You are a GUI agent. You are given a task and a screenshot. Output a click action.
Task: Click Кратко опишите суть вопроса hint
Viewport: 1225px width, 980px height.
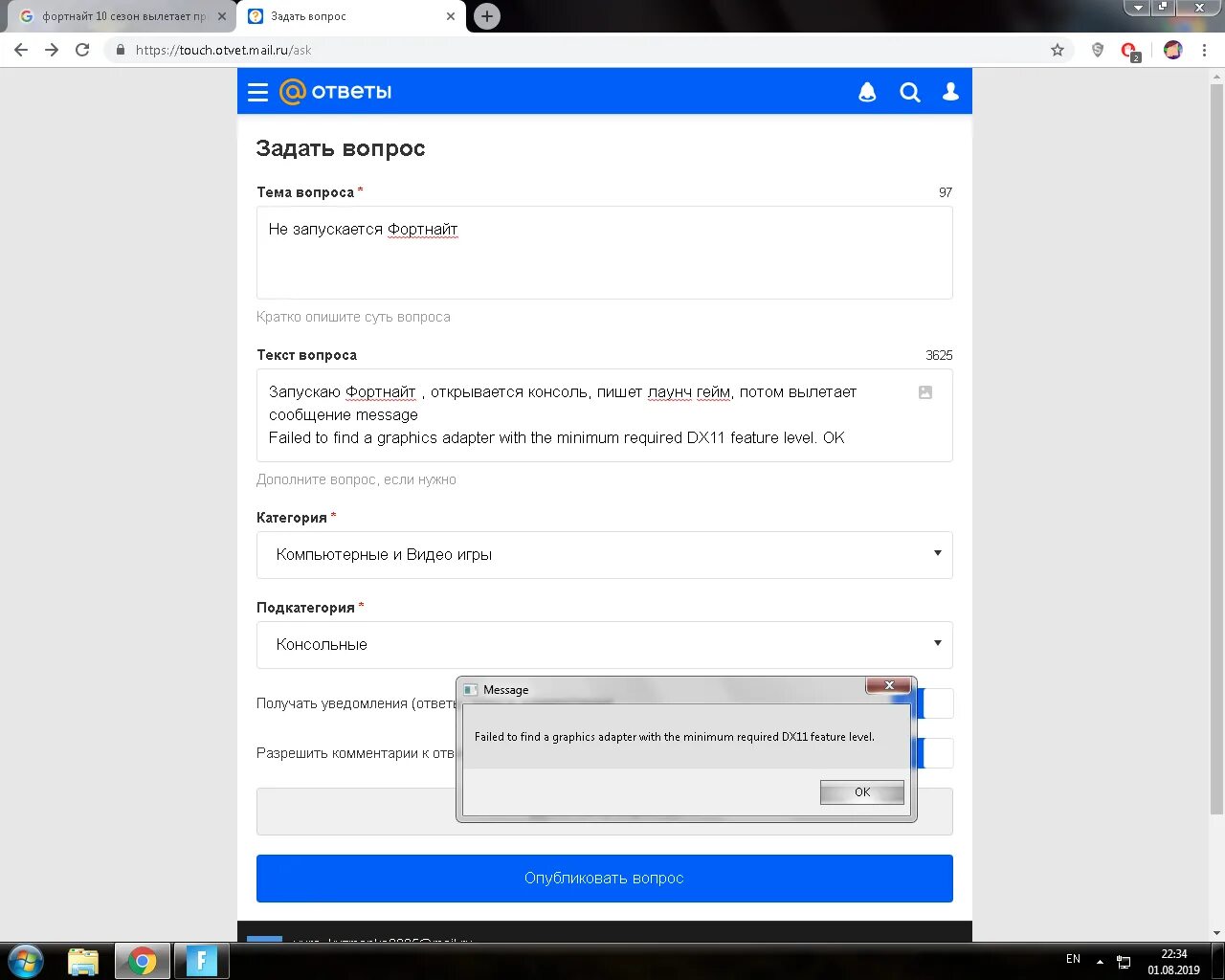pyautogui.click(x=353, y=317)
